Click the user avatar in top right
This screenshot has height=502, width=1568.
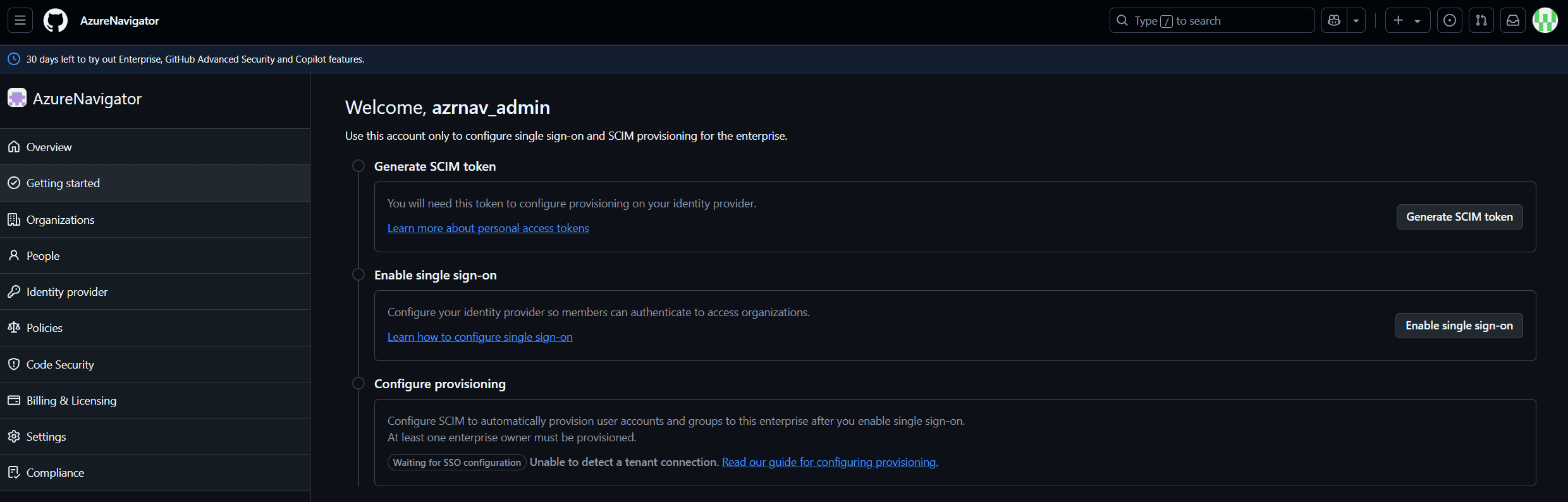[x=1545, y=20]
